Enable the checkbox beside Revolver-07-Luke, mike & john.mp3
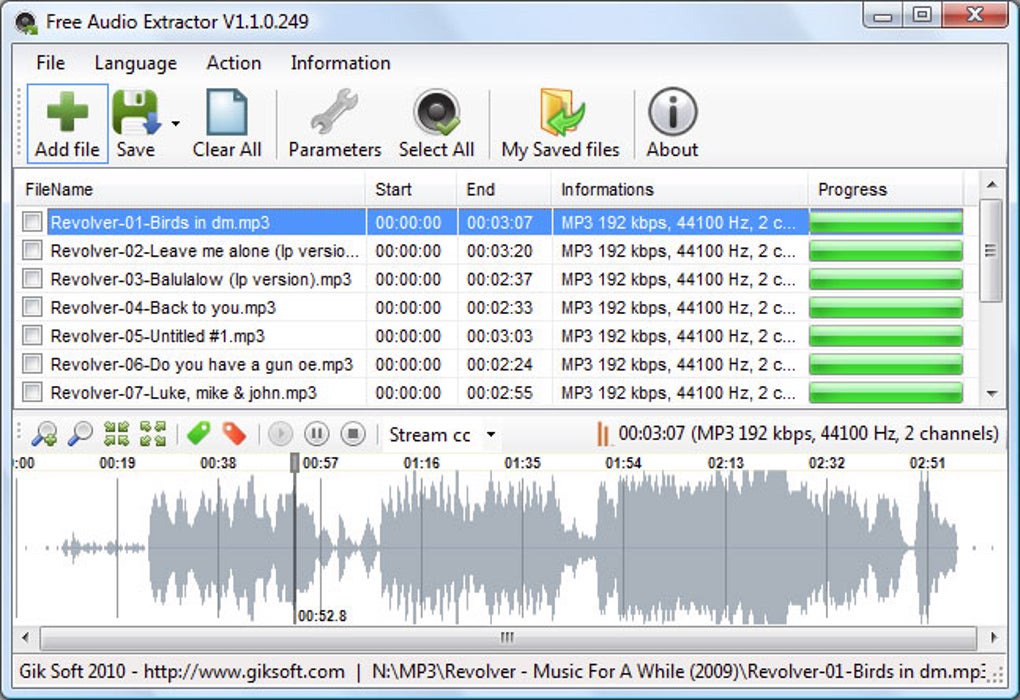The image size is (1020, 700). click(x=31, y=393)
